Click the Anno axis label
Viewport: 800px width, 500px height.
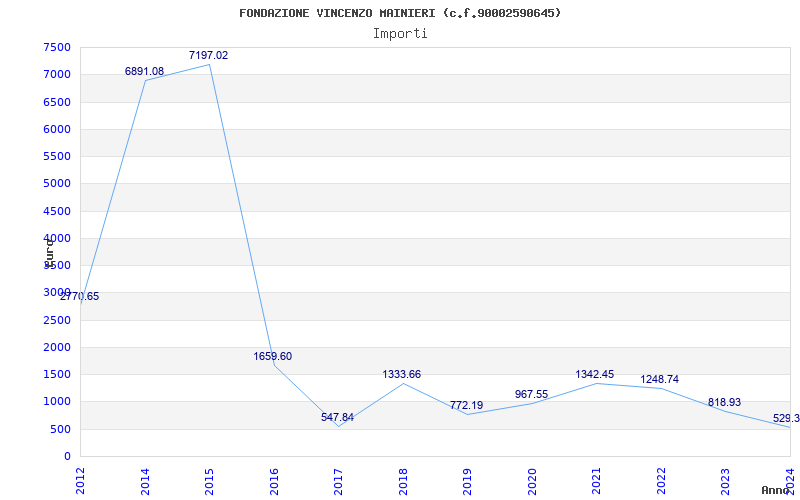pyautogui.click(x=776, y=490)
